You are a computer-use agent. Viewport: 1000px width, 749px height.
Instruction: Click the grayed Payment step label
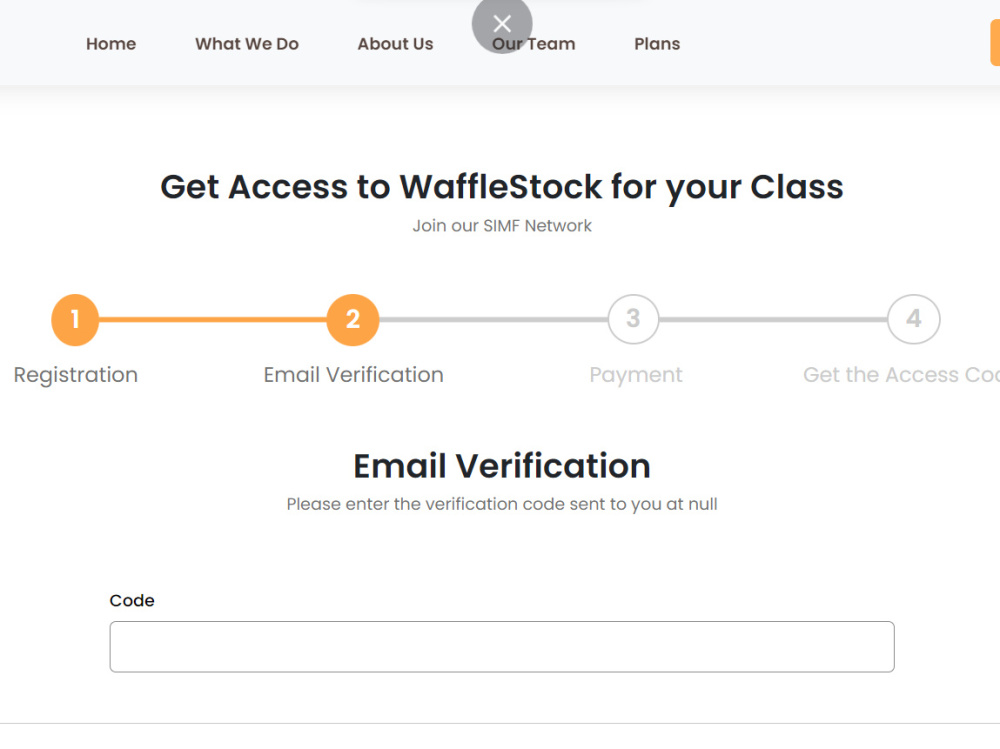pyautogui.click(x=636, y=375)
